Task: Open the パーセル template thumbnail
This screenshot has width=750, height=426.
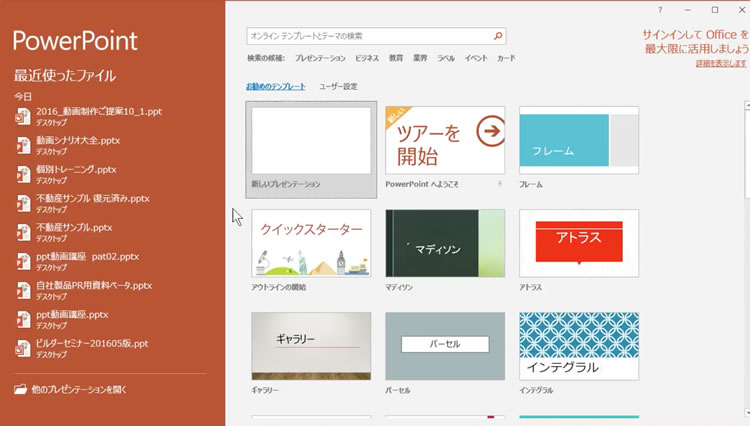Action: point(445,346)
